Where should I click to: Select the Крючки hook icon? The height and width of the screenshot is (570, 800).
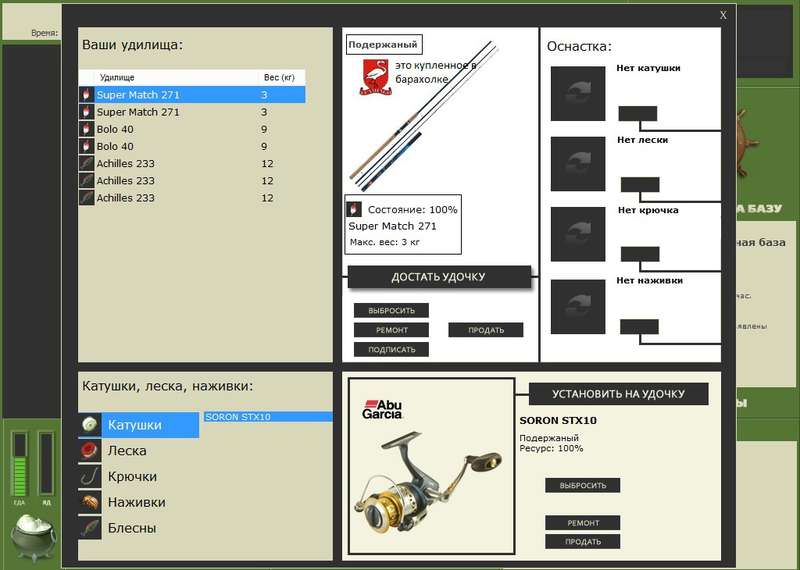coord(90,477)
